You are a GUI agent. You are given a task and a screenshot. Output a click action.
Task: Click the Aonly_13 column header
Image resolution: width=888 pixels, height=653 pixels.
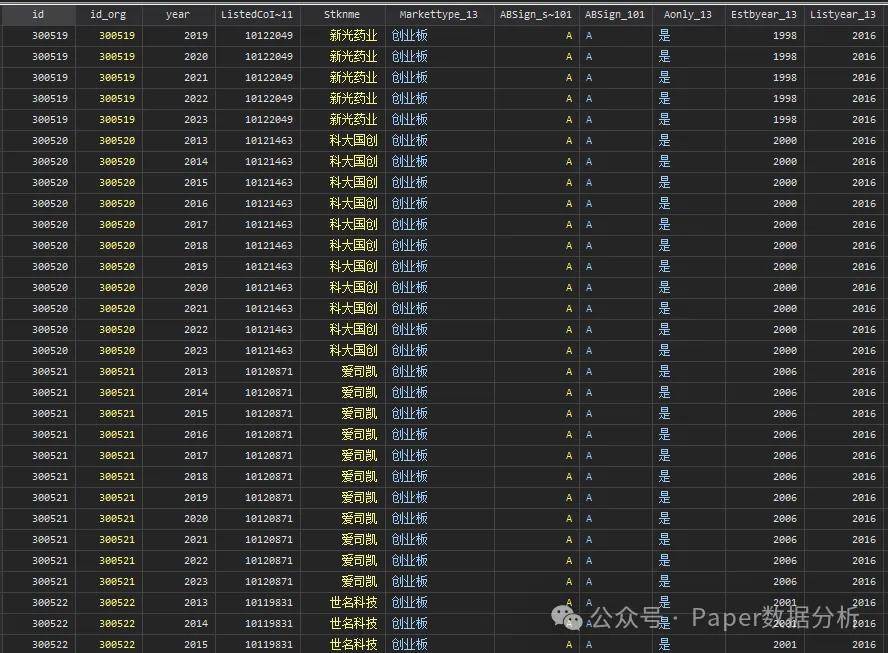pyautogui.click(x=688, y=15)
